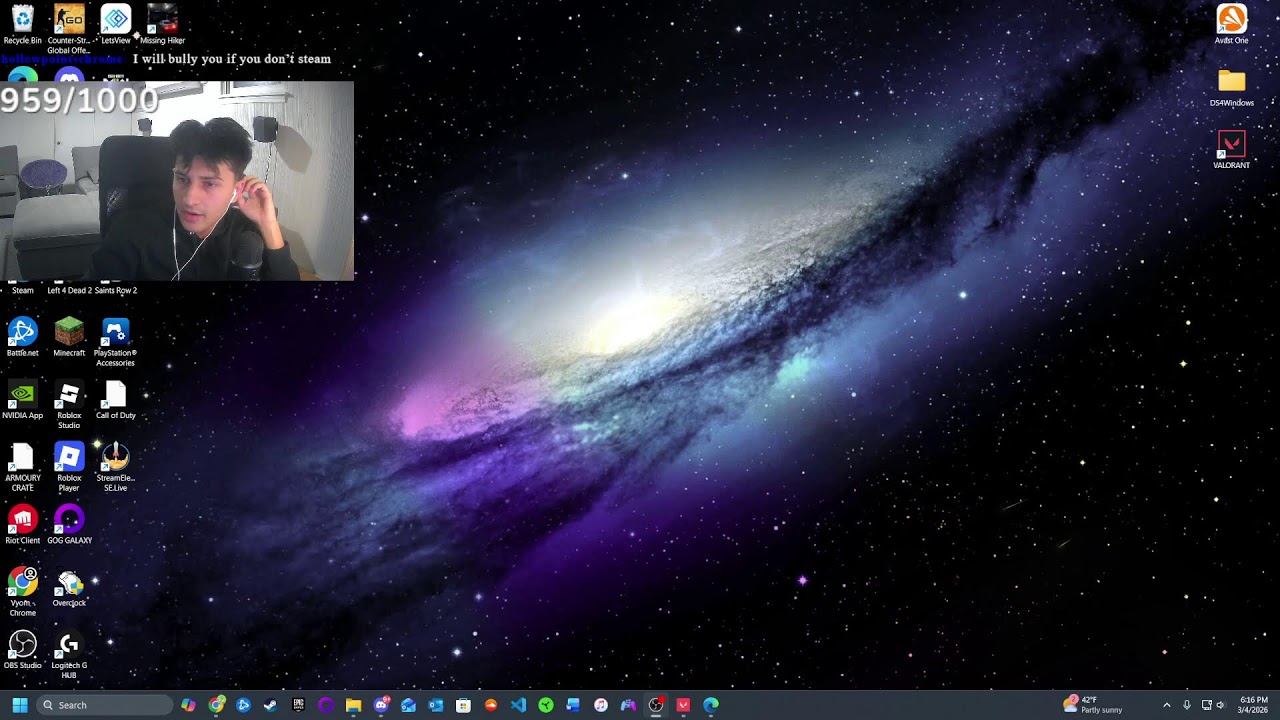Open the weather widget showing 42°F
The height and width of the screenshot is (720, 1280).
[x=1094, y=705]
